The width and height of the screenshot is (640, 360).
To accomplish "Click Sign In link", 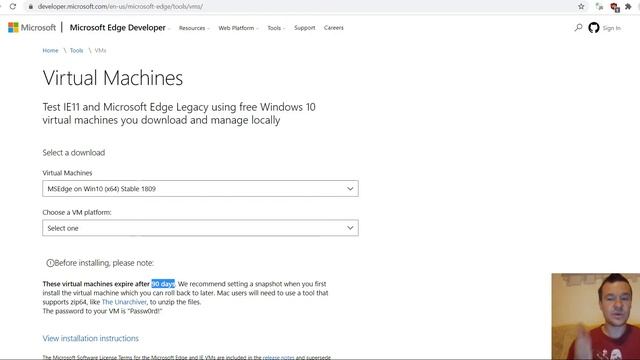I will pos(611,28).
